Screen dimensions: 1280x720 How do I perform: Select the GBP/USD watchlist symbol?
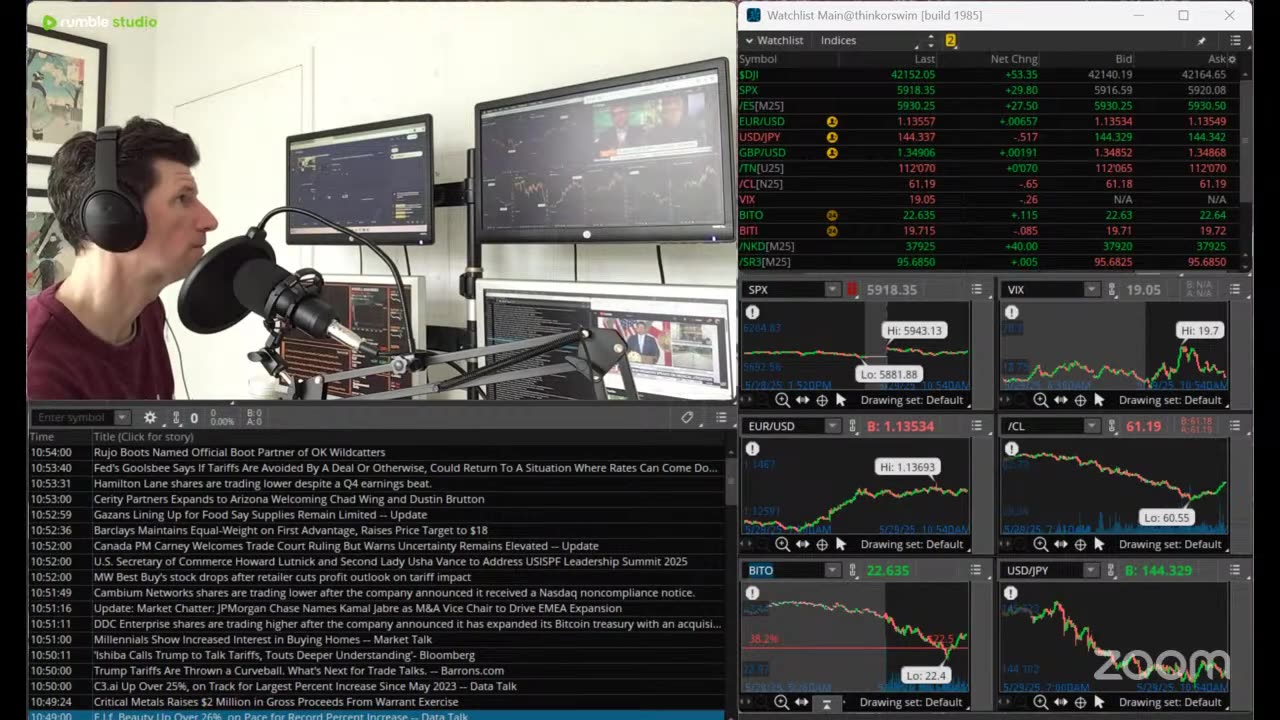762,153
